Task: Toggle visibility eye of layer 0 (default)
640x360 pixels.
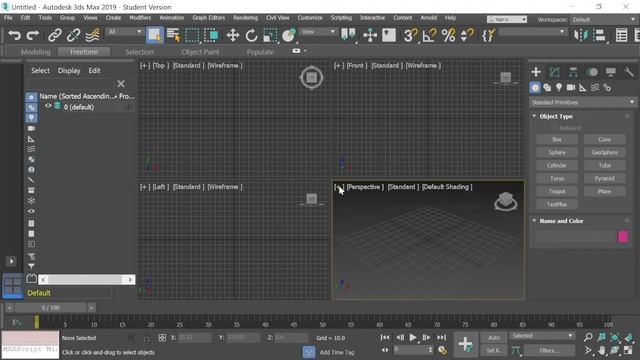Action: [48, 106]
